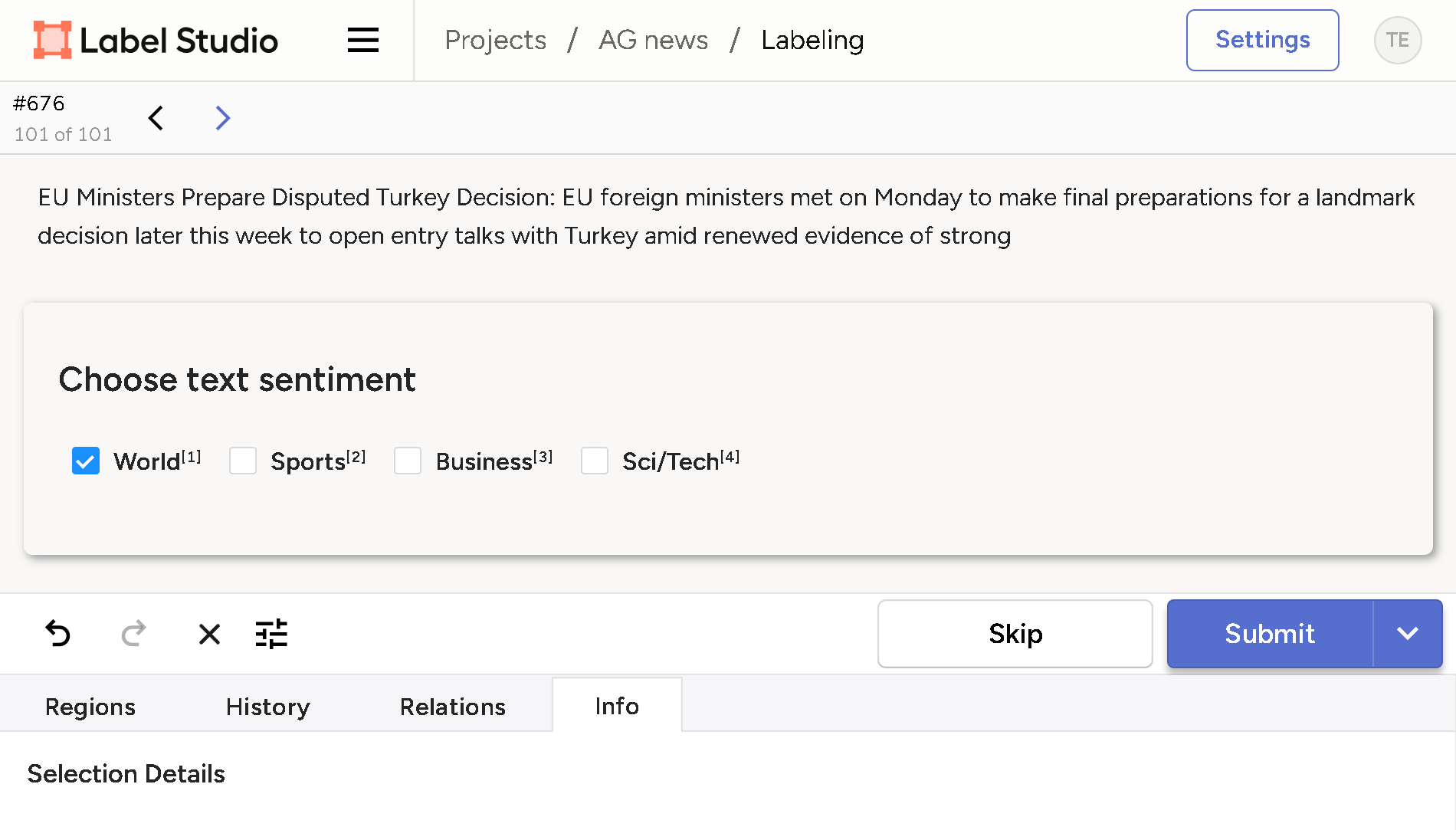Open the Relations tab

(452, 707)
